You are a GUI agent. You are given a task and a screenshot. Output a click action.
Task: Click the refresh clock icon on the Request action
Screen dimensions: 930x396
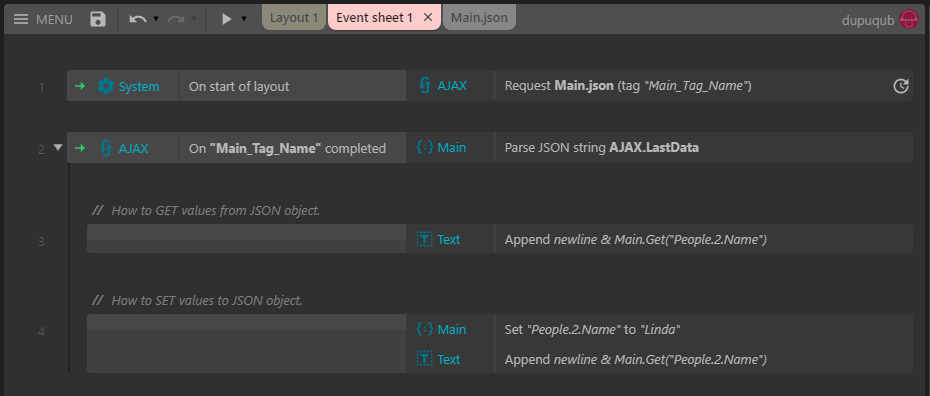[x=900, y=86]
